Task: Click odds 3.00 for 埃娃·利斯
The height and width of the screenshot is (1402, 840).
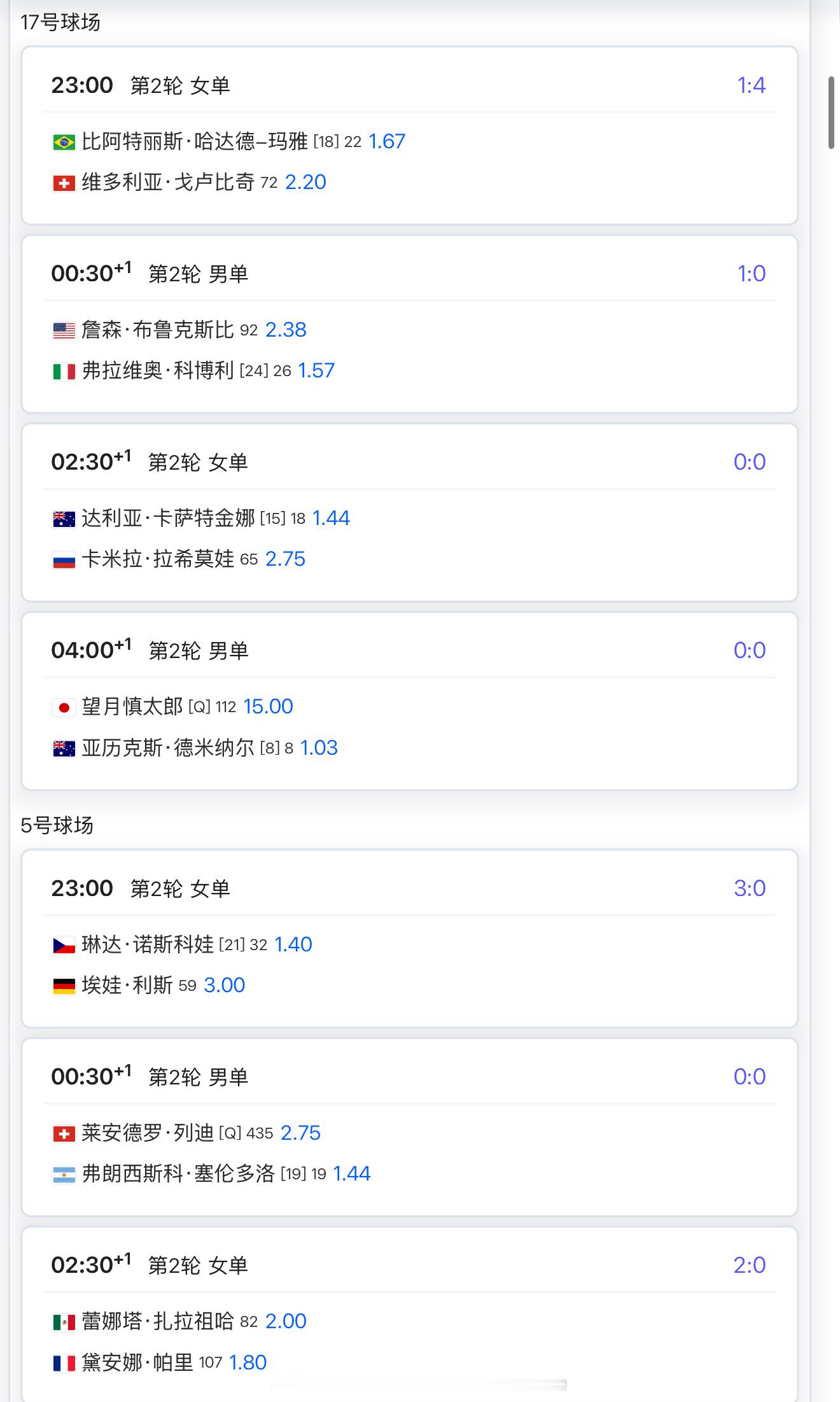Action: [x=224, y=985]
